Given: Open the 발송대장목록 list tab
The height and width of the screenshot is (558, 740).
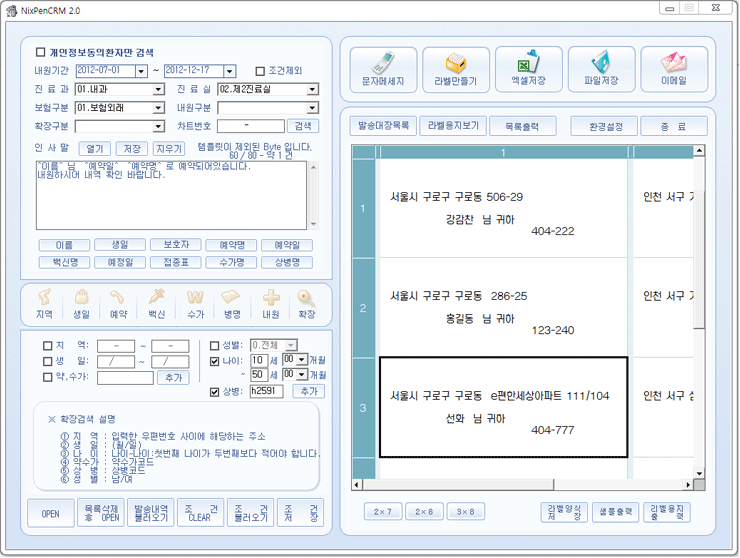Looking at the screenshot, I should [381, 126].
